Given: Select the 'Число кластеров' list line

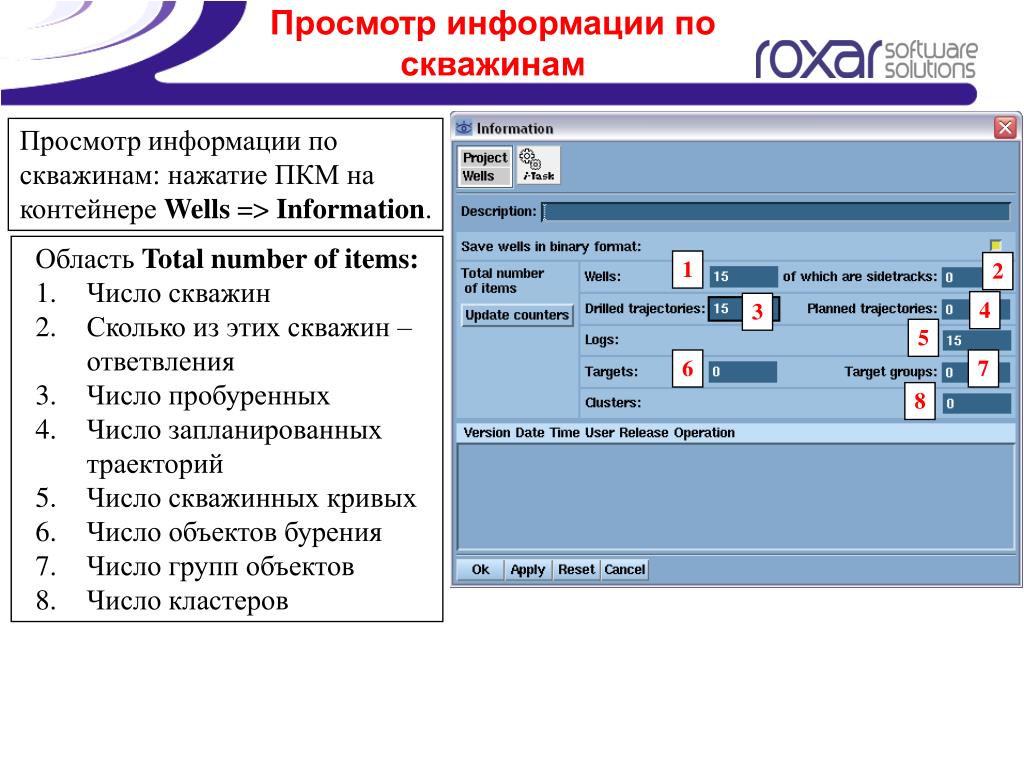Looking at the screenshot, I should [187, 601].
